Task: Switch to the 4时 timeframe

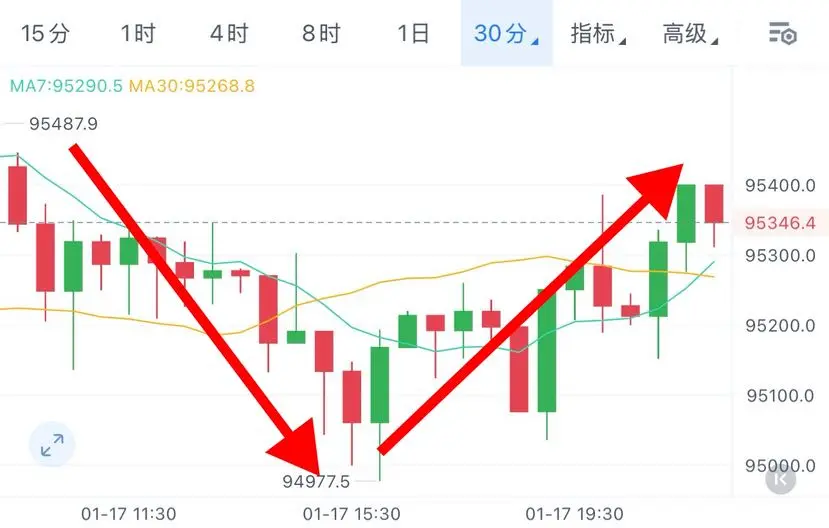Action: click(229, 33)
